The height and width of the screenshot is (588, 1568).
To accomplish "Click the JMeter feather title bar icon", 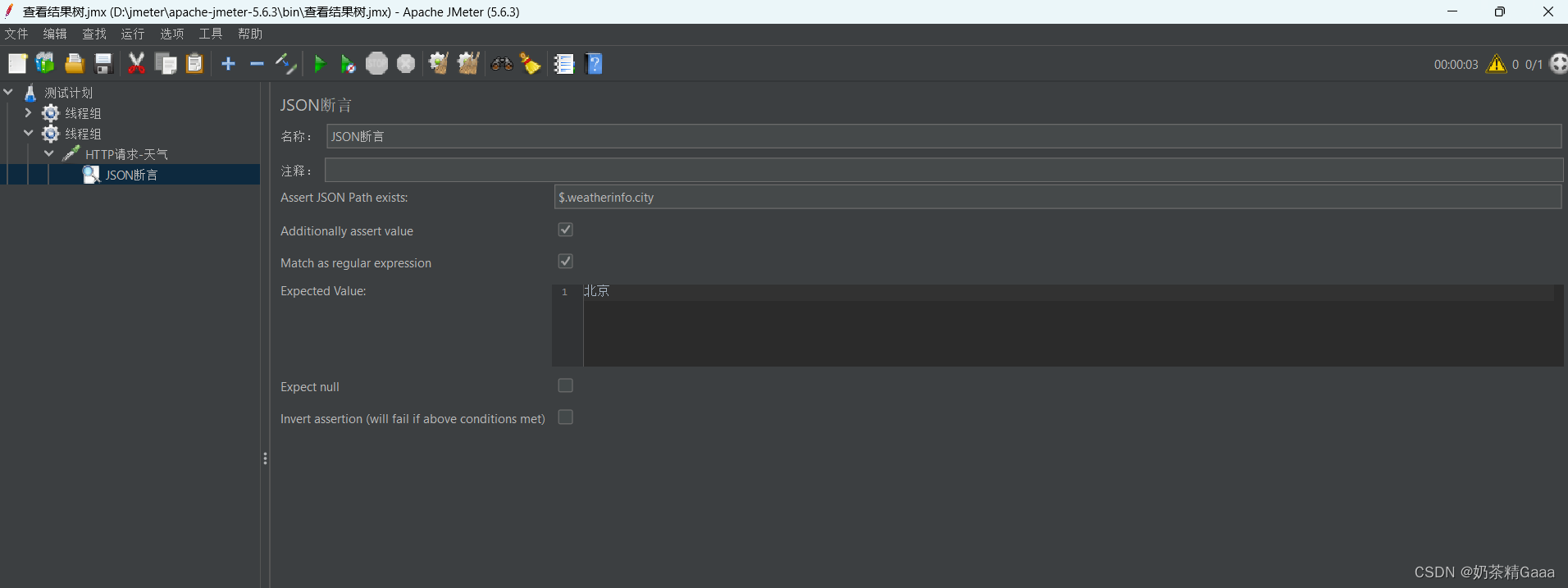I will point(9,11).
